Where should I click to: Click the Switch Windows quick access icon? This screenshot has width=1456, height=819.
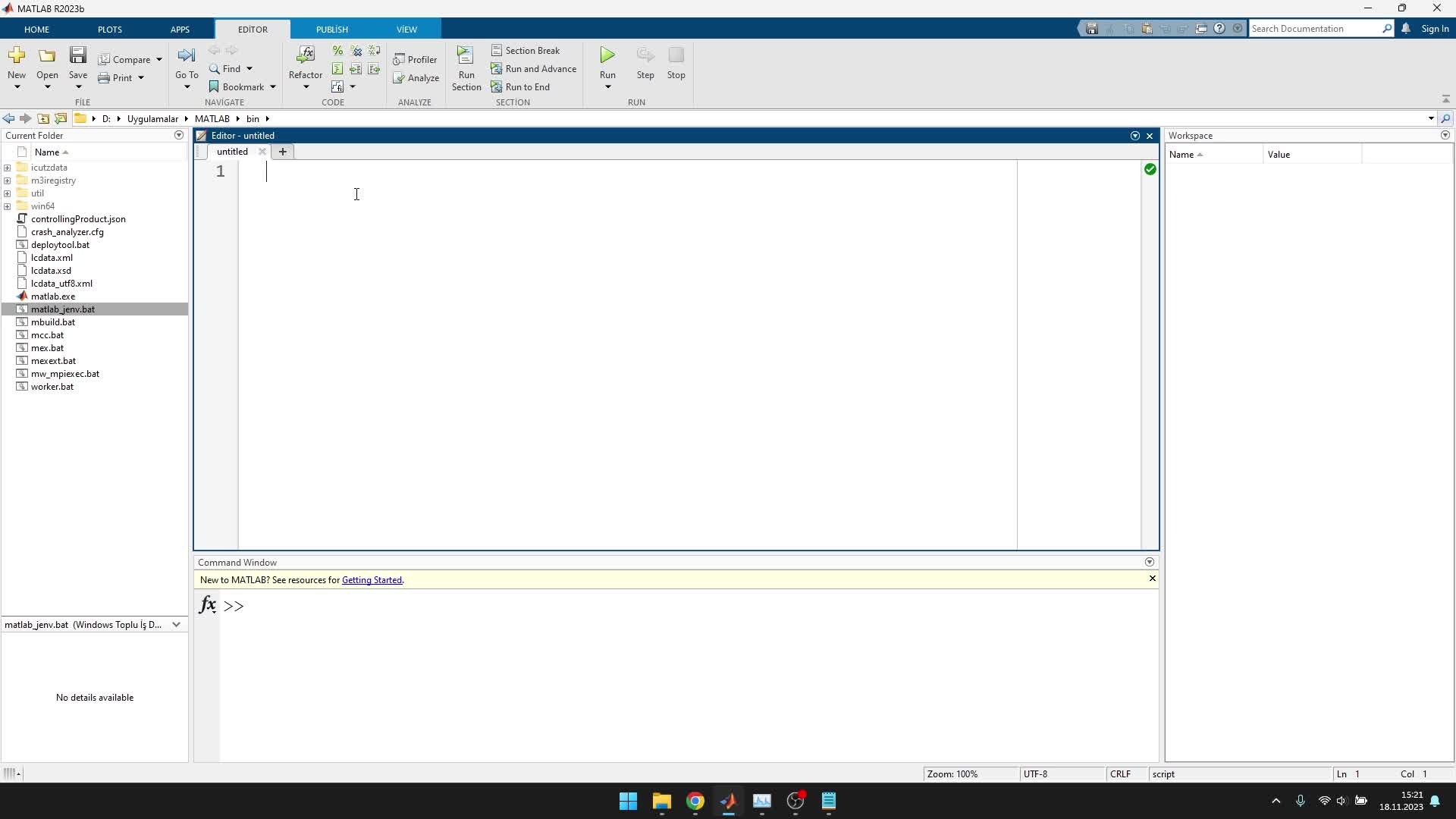[x=1201, y=29]
